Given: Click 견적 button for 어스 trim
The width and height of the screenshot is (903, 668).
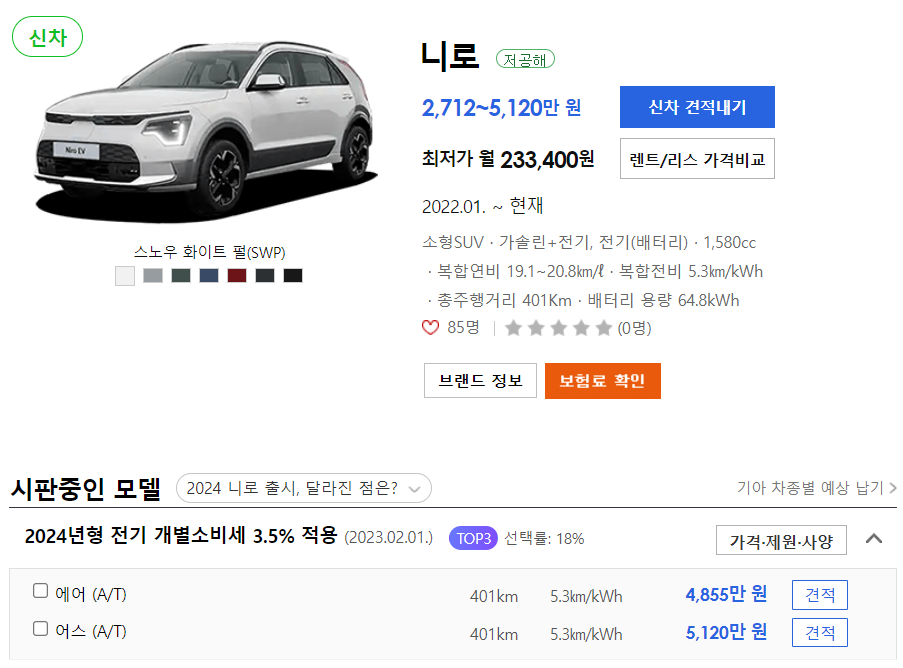Looking at the screenshot, I should [819, 632].
